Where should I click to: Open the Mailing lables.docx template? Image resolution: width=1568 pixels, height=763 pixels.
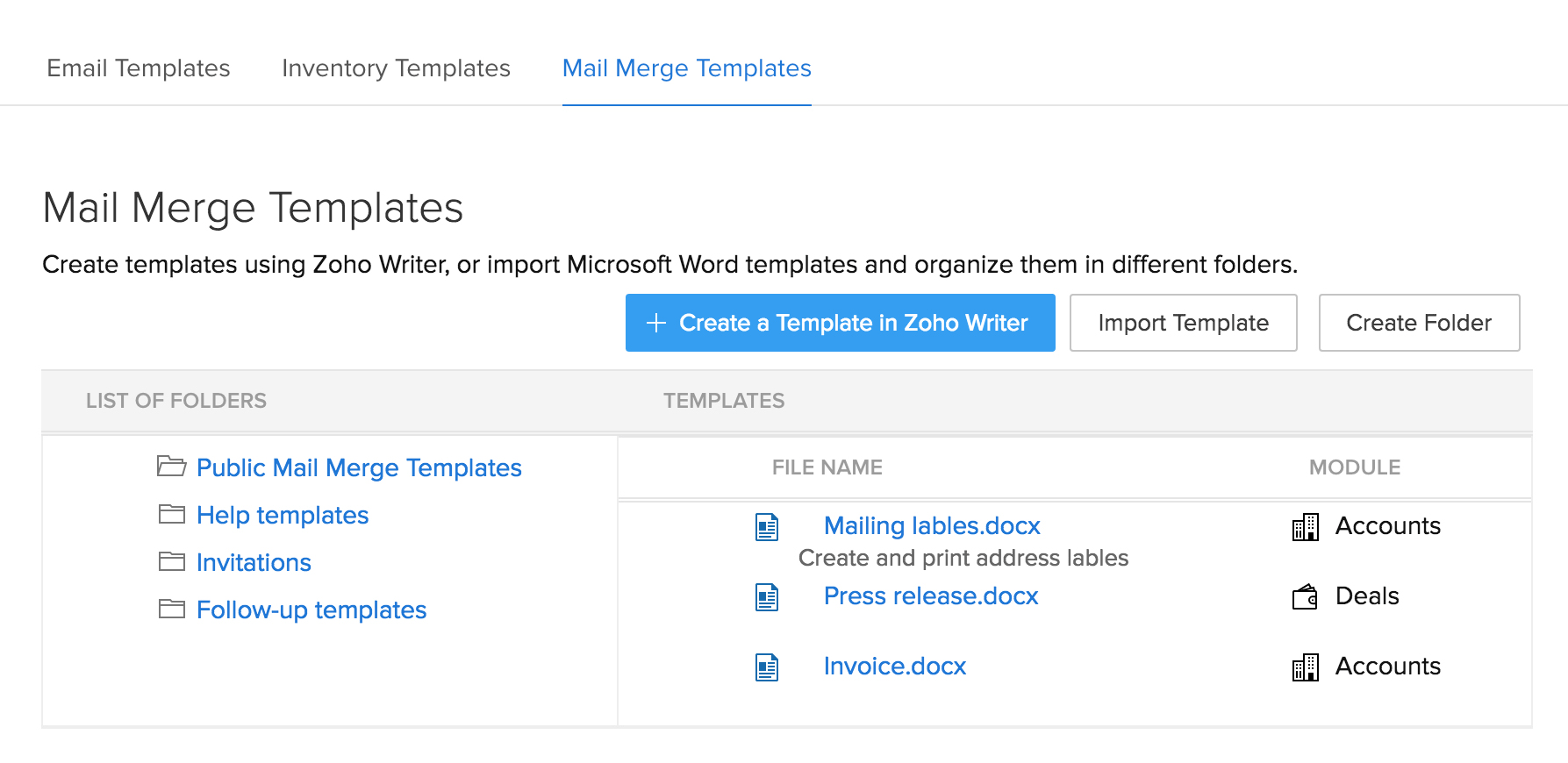(x=932, y=525)
